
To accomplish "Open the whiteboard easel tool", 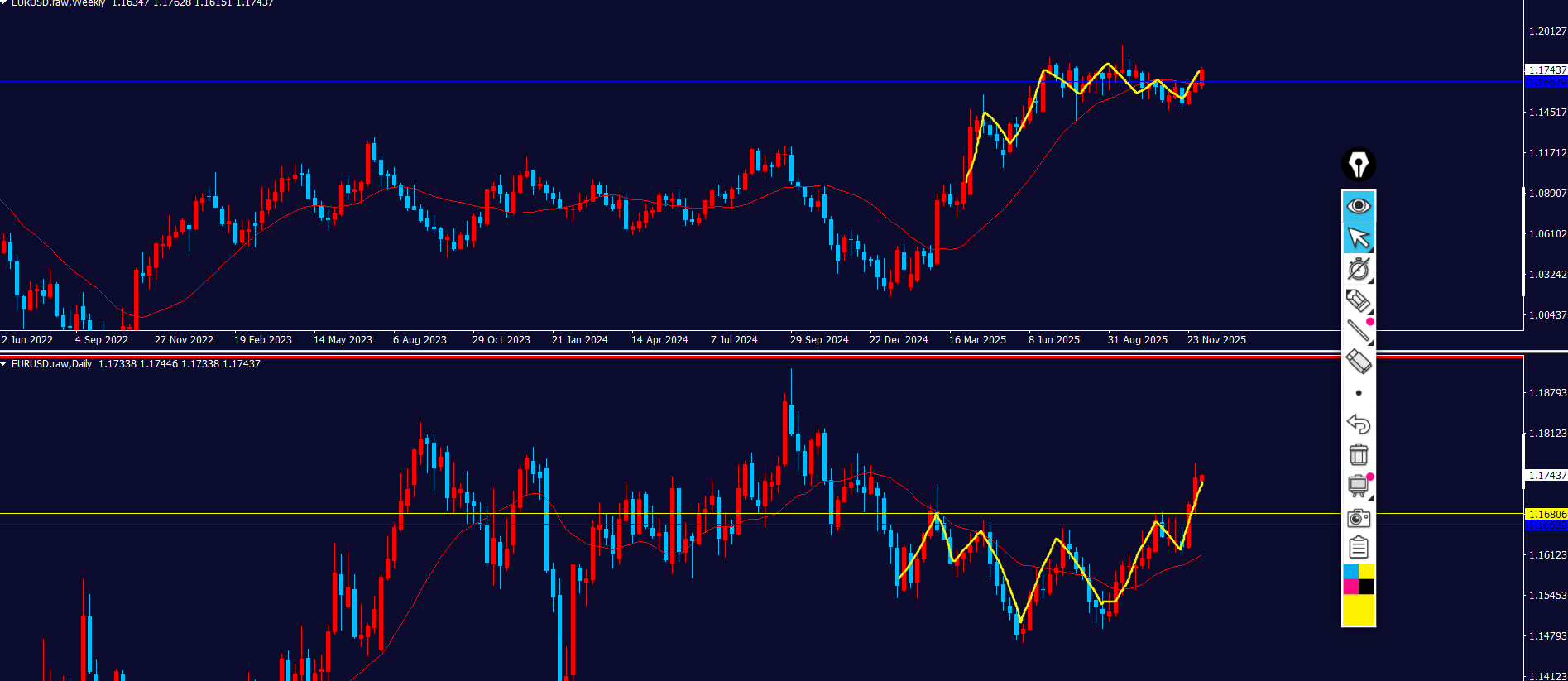I will tap(1358, 486).
